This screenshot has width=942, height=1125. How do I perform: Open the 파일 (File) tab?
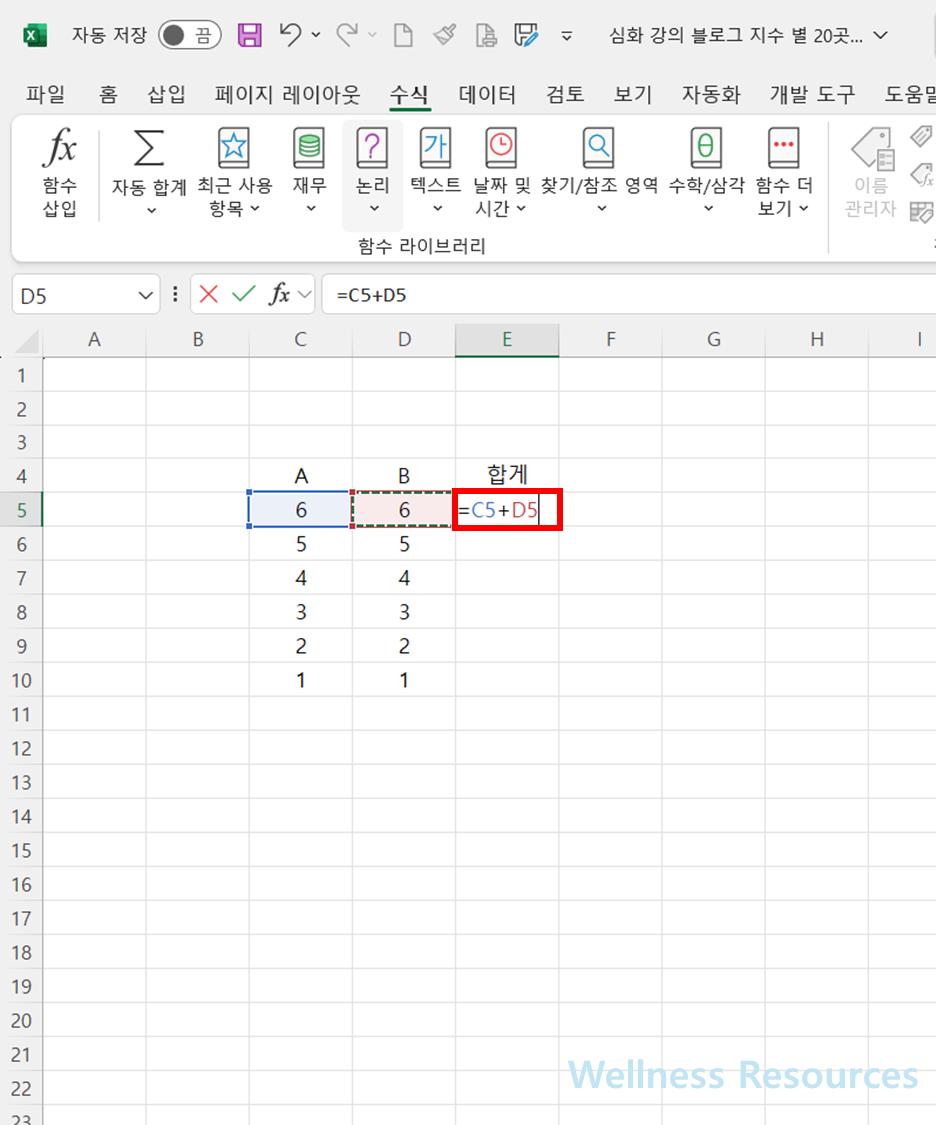46,94
